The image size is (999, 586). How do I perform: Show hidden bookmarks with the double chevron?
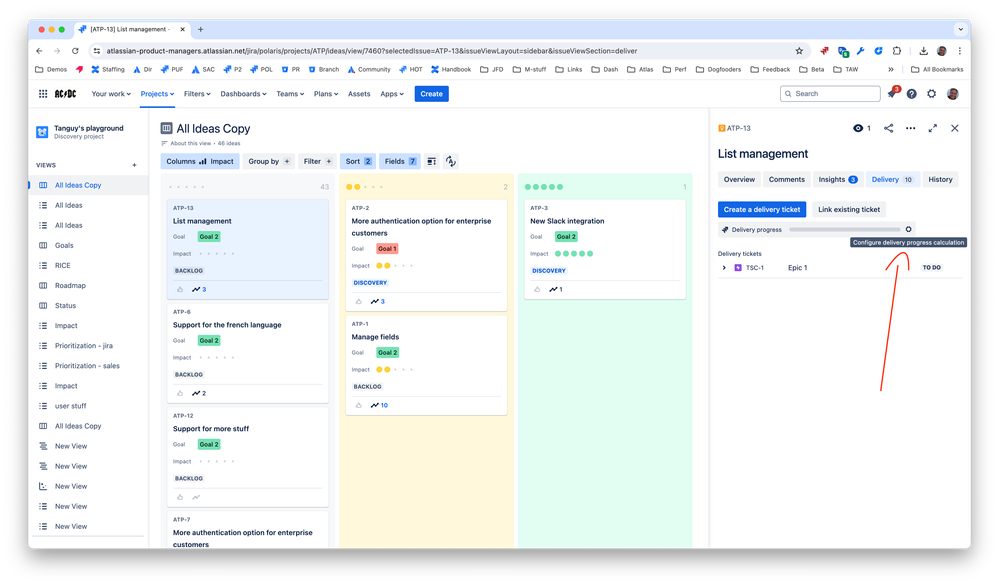891,69
